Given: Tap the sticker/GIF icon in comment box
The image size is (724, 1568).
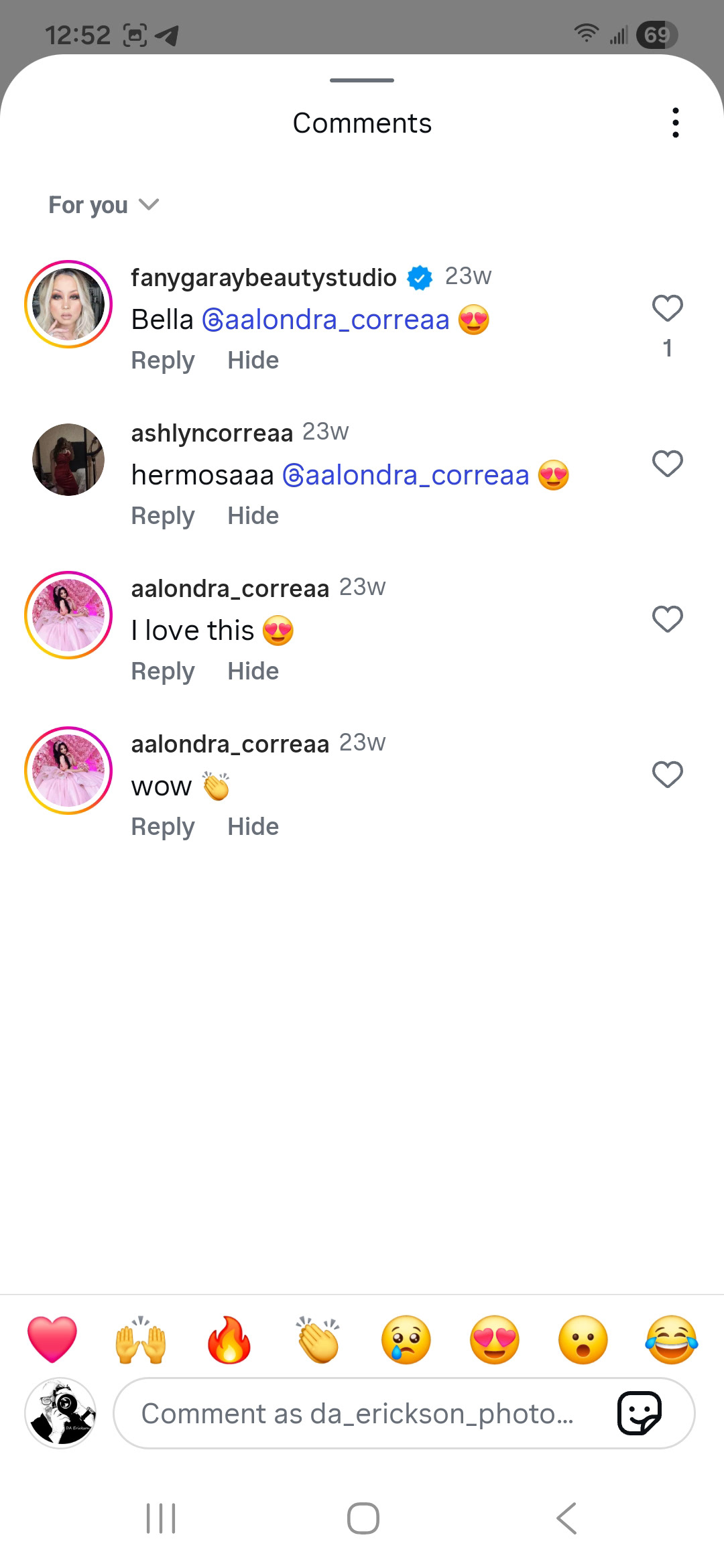Looking at the screenshot, I should [640, 1413].
